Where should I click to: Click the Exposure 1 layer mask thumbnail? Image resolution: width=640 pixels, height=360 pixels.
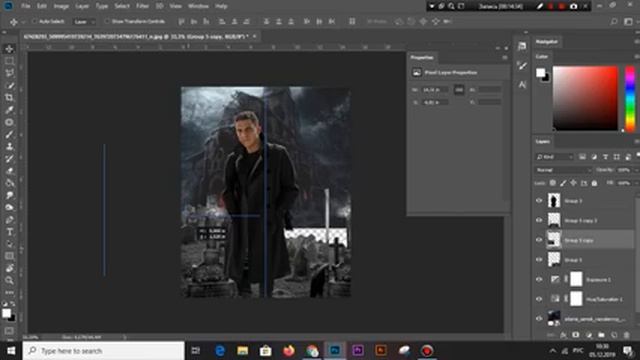coord(576,279)
